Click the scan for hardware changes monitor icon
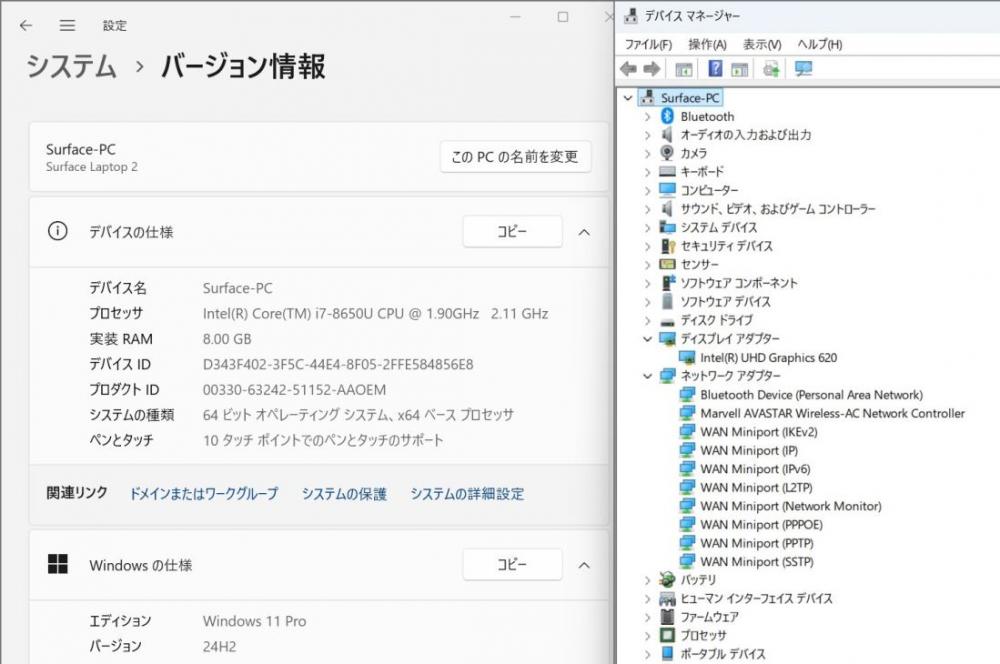Viewport: 1000px width, 664px height. pyautogui.click(x=804, y=69)
